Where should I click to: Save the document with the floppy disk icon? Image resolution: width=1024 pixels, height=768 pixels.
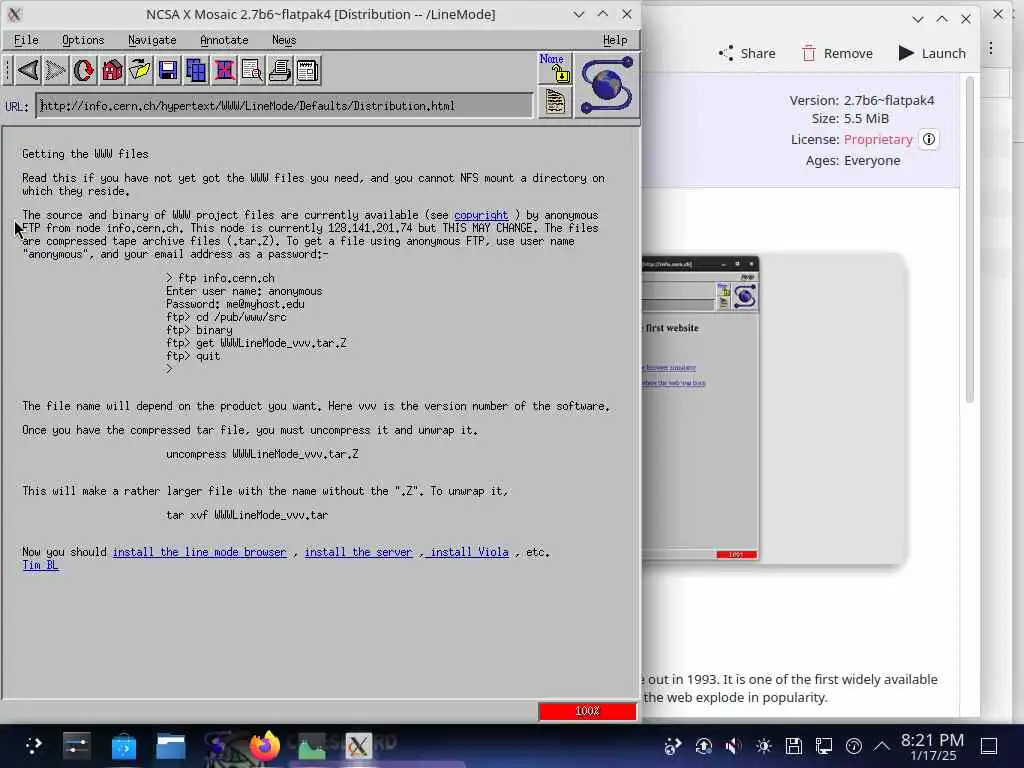pos(168,71)
